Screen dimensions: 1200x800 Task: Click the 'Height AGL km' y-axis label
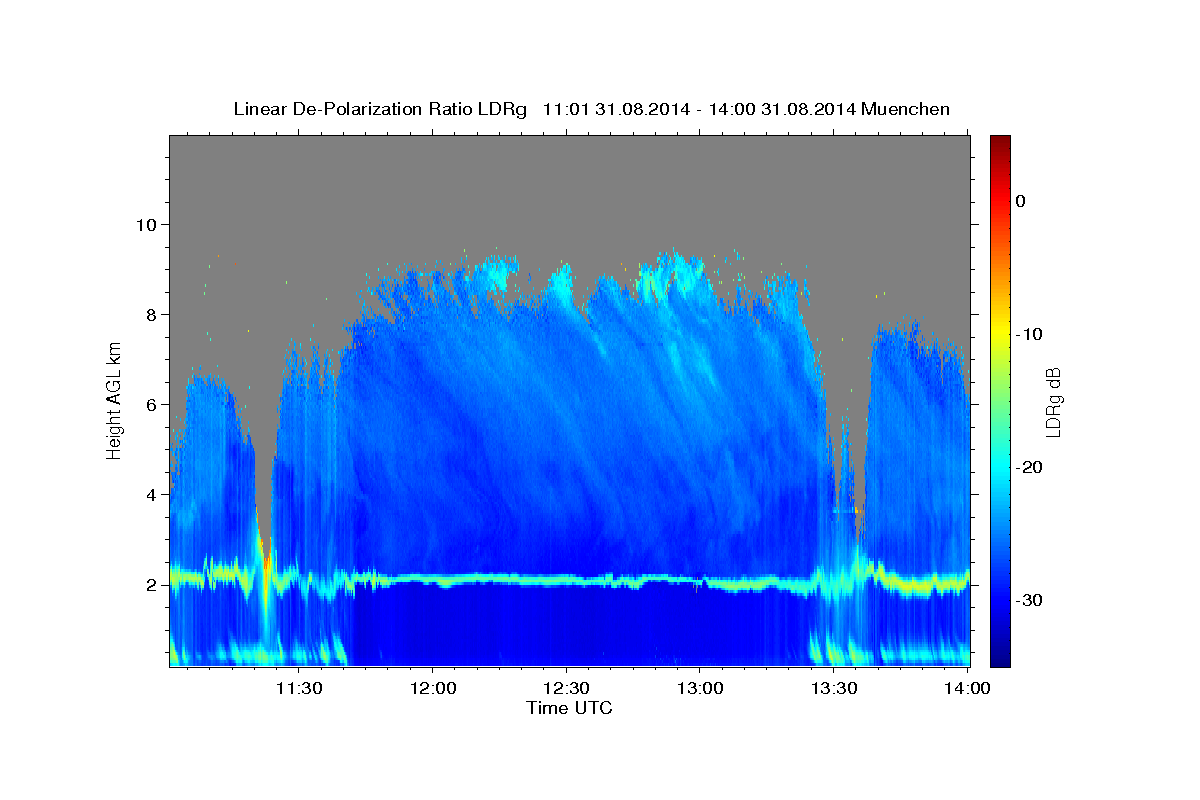coord(115,400)
